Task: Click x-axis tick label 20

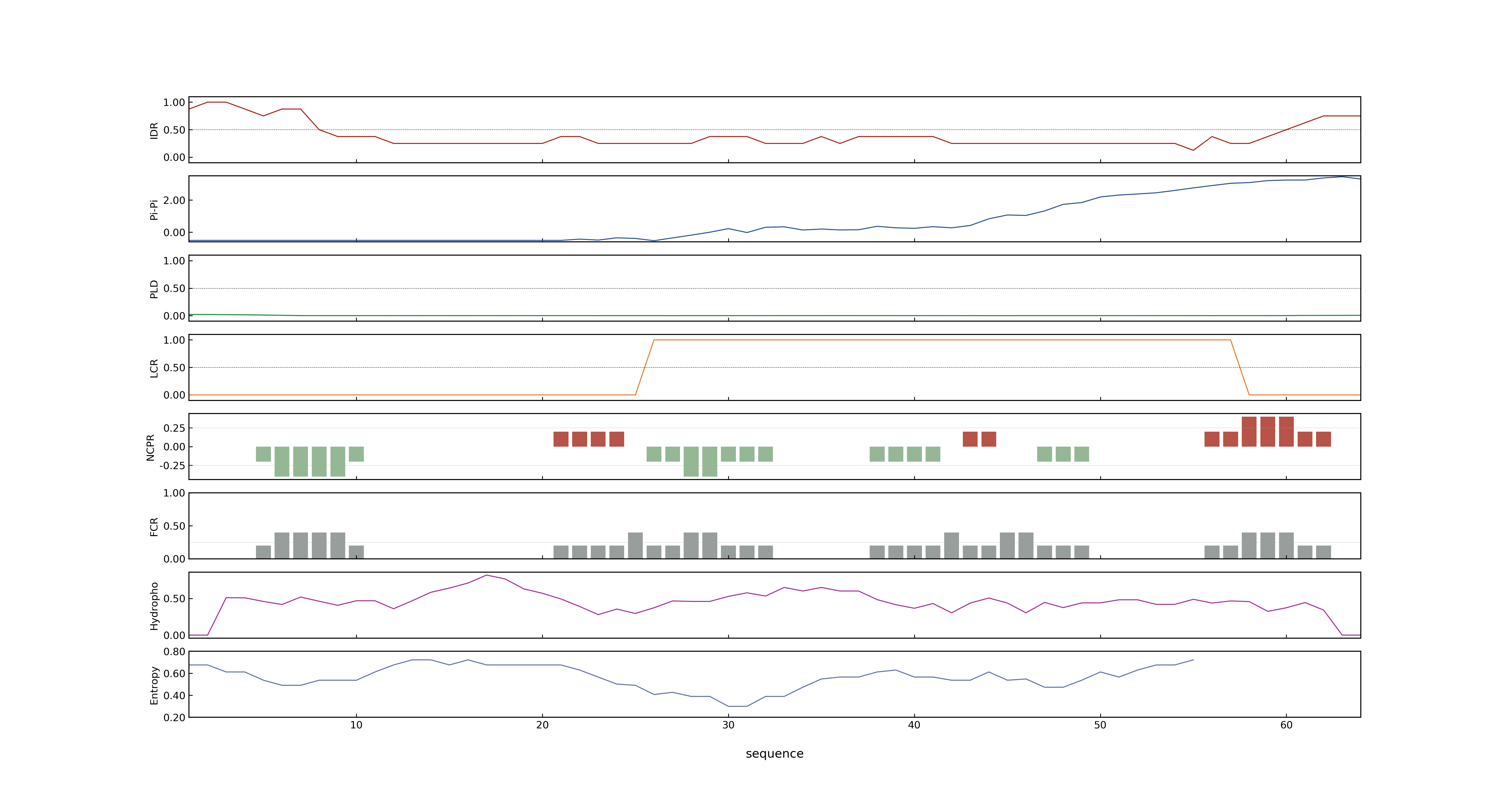Action: 542,725
